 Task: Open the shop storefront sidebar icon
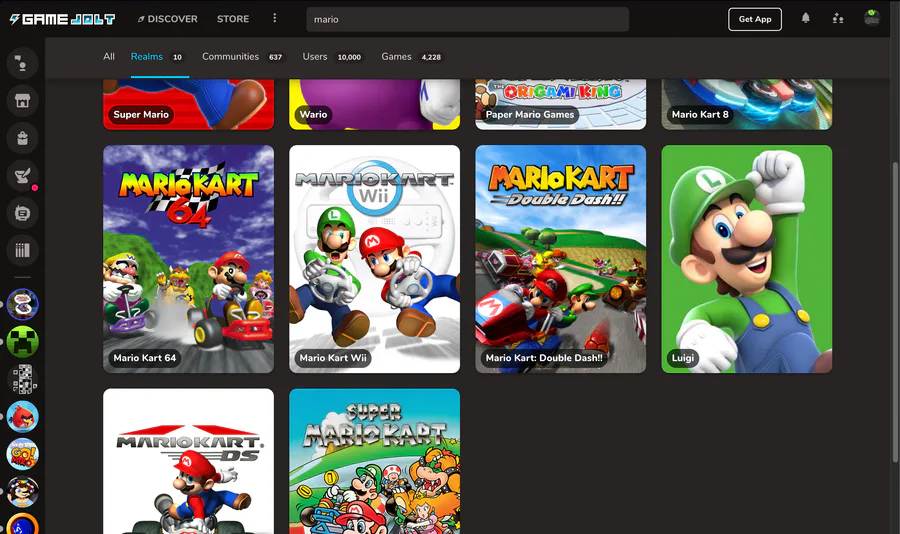[22, 101]
